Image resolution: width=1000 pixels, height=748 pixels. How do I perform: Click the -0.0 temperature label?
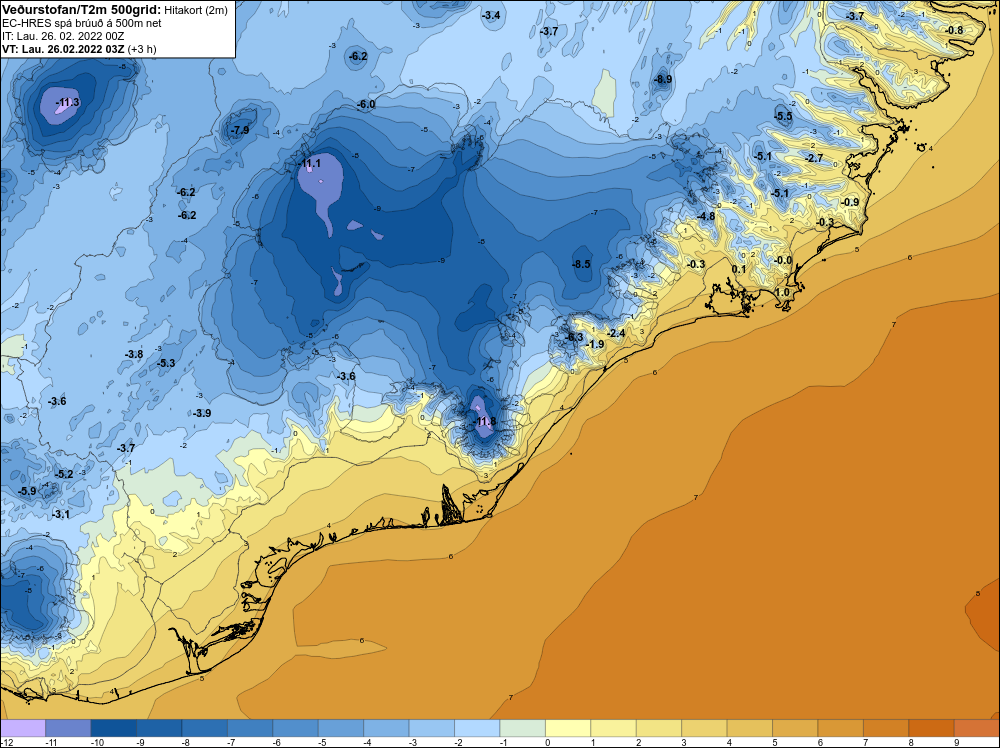[x=783, y=260]
